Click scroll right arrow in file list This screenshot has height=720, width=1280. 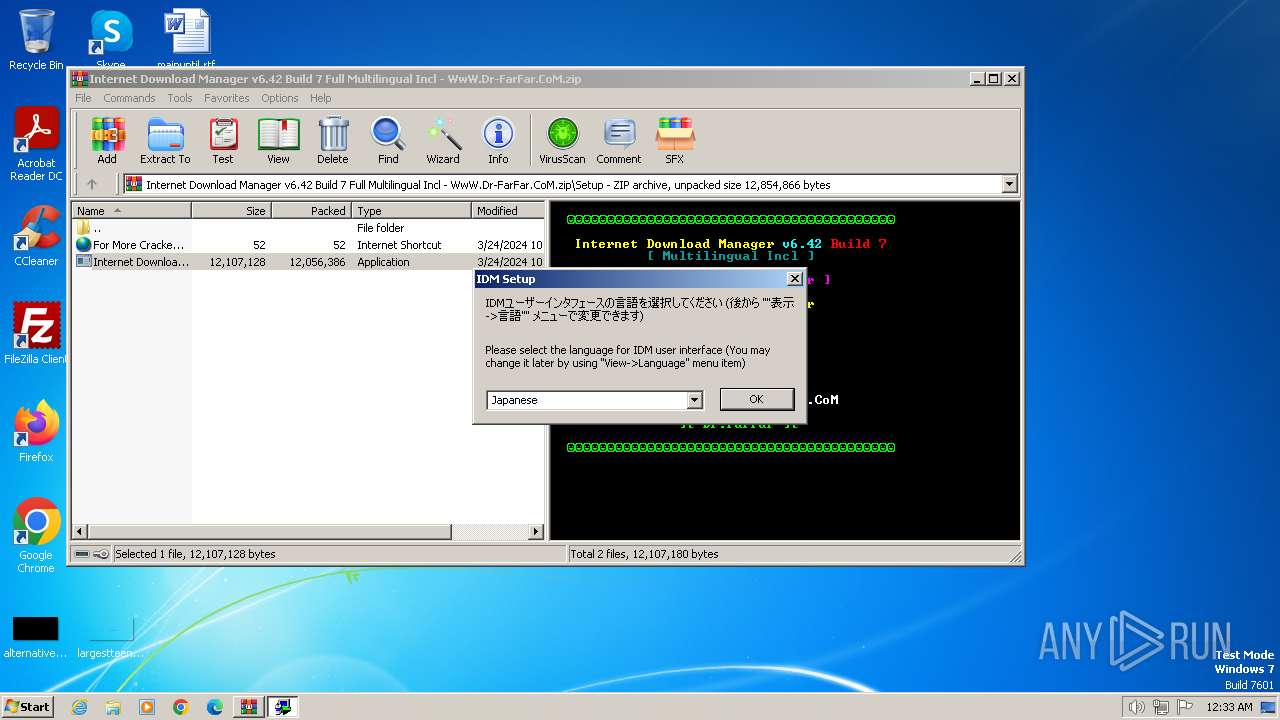tap(536, 532)
